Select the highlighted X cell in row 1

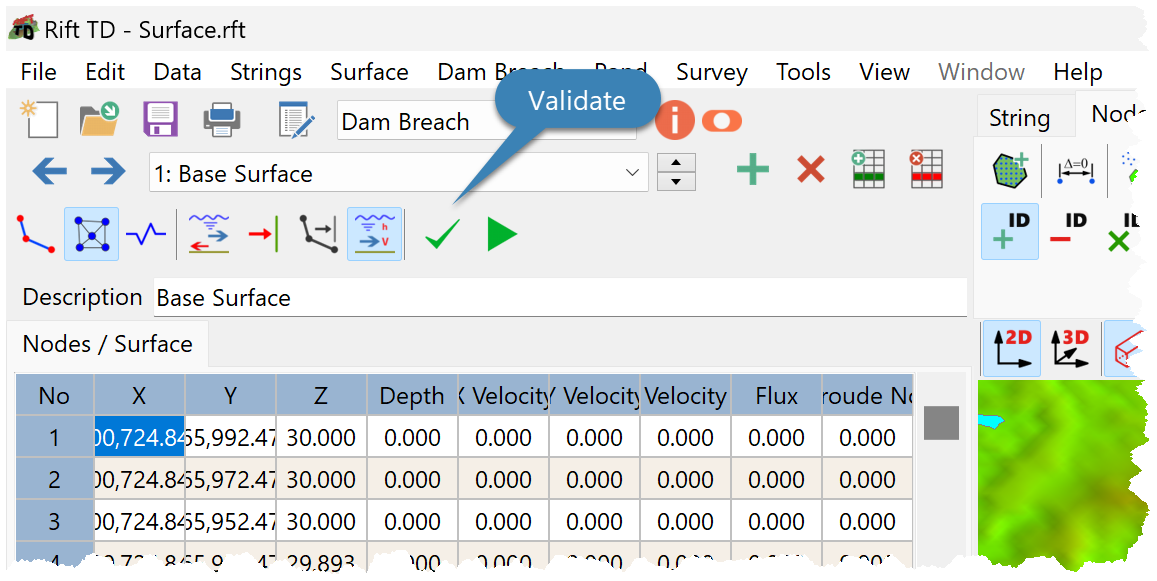pyautogui.click(x=139, y=437)
